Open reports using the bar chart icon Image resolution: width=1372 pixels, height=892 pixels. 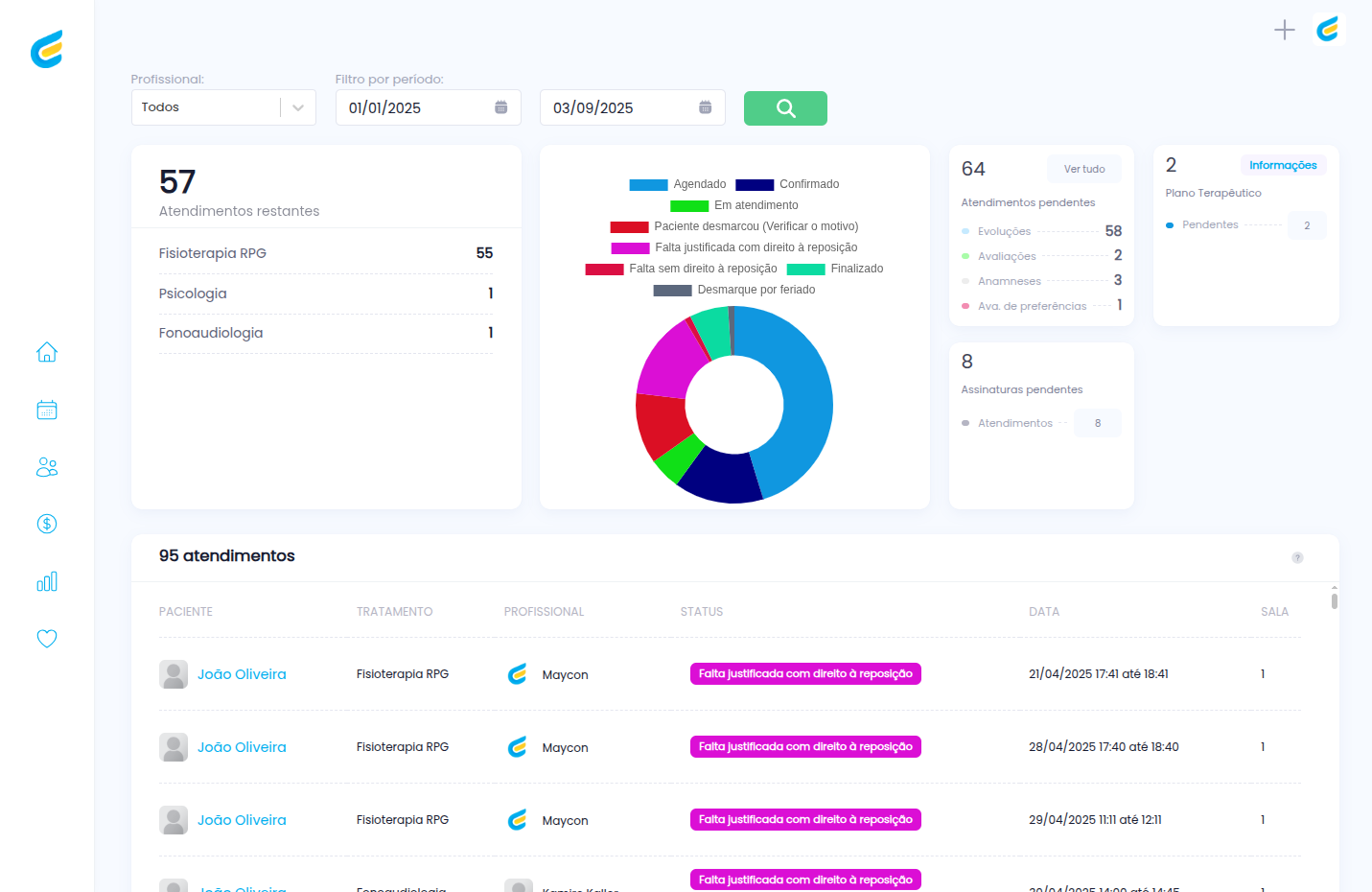[46, 581]
